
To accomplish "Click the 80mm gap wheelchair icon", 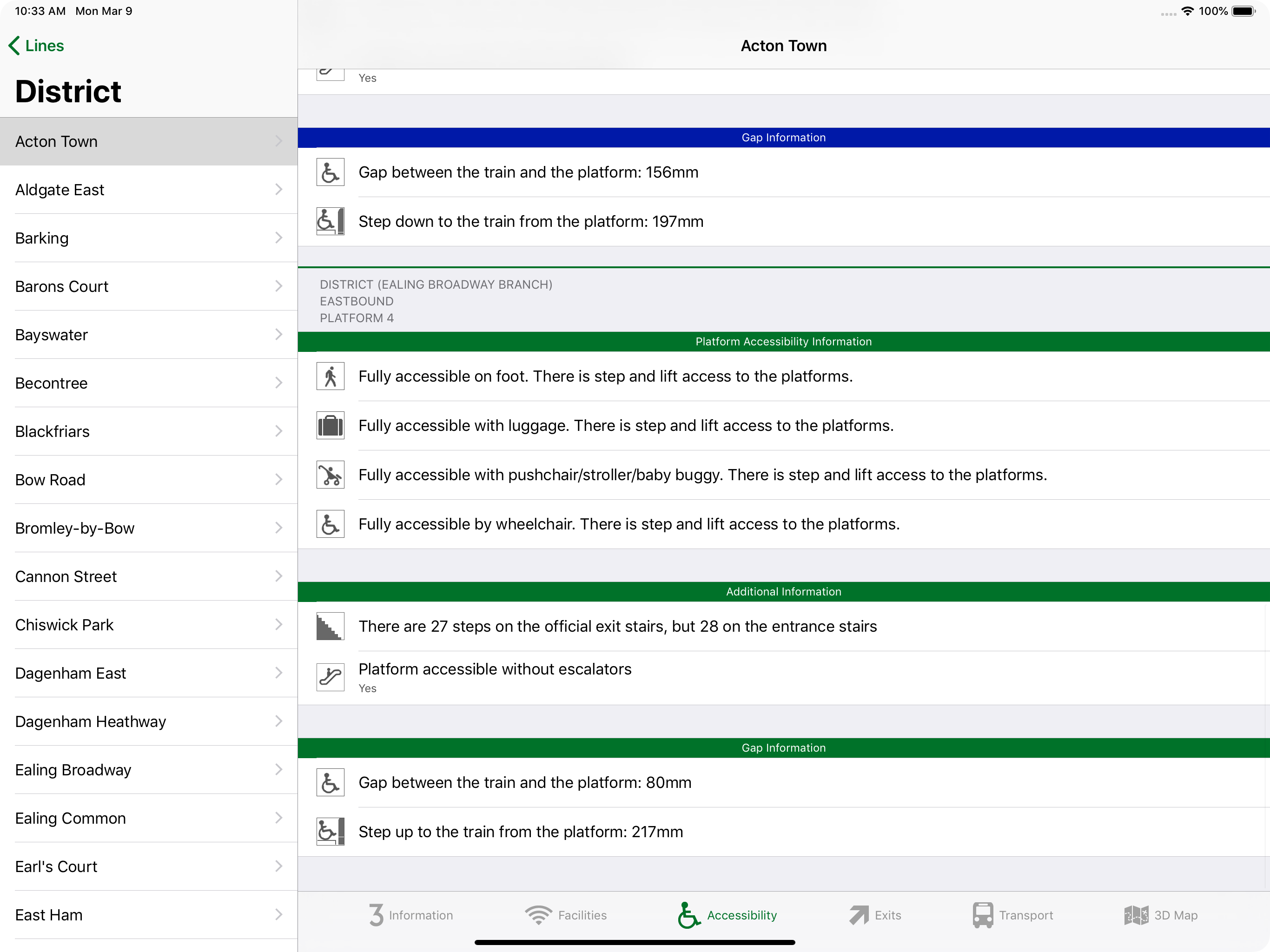I will pyautogui.click(x=330, y=783).
